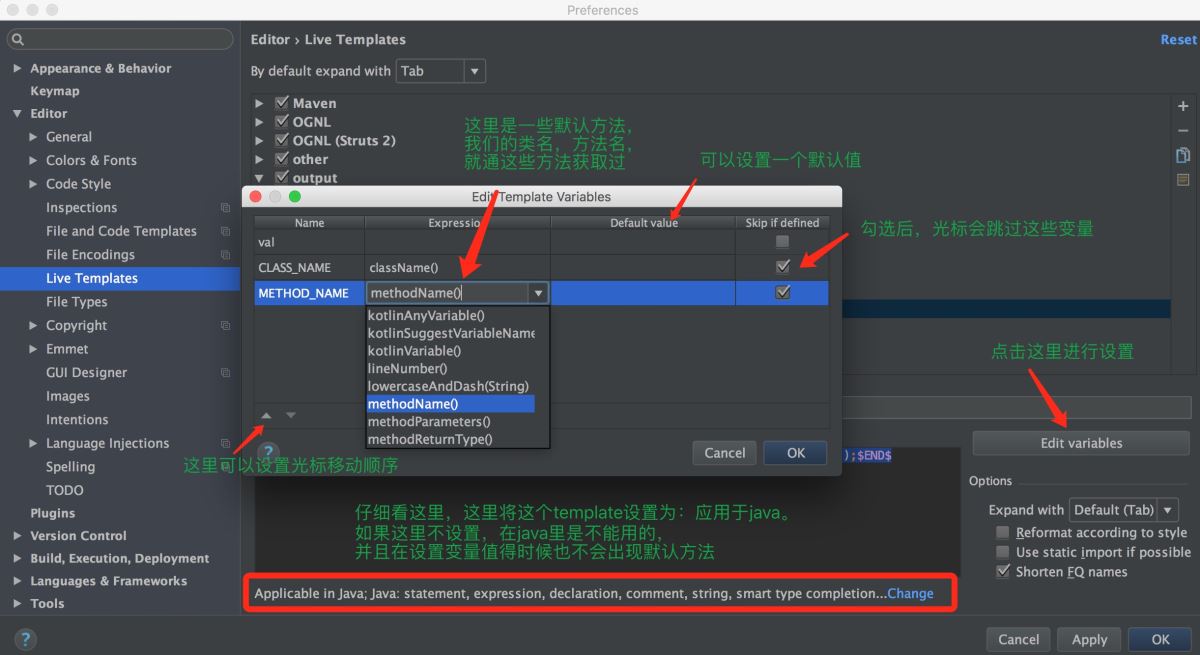1200x655 pixels.
Task: Move variable up with the up arrow
Action: click(266, 415)
